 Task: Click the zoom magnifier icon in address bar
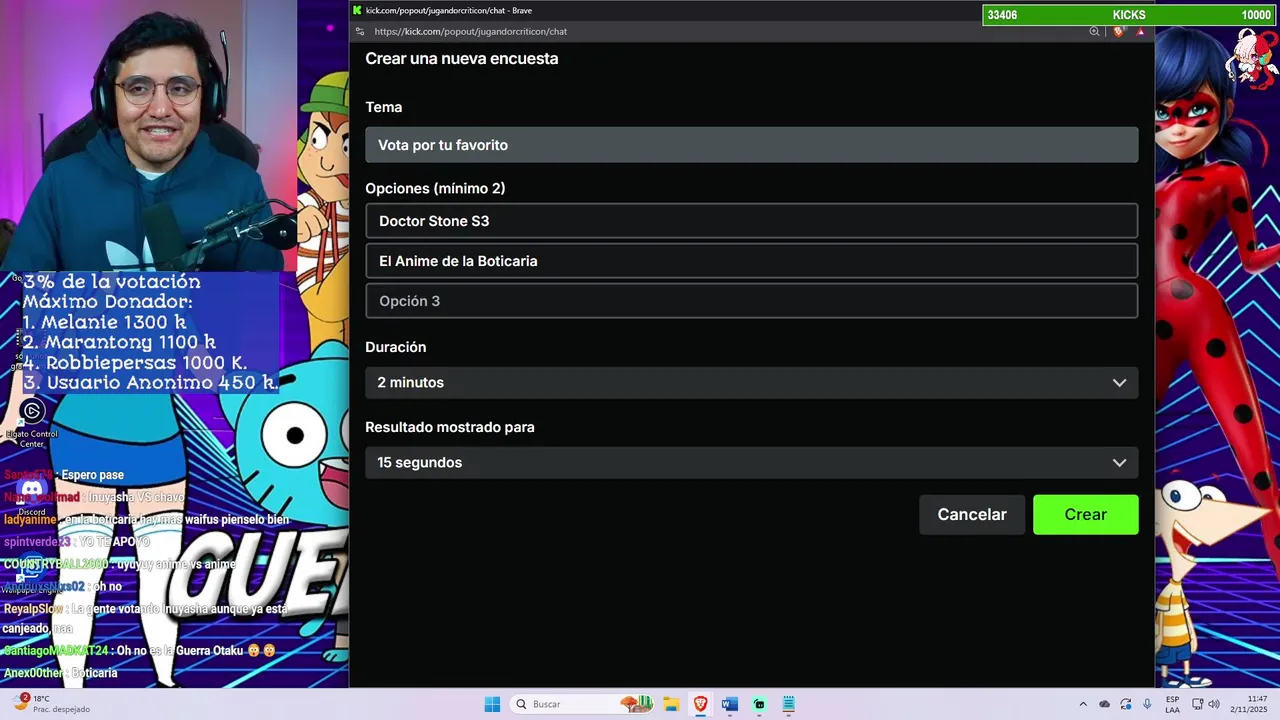[1094, 31]
